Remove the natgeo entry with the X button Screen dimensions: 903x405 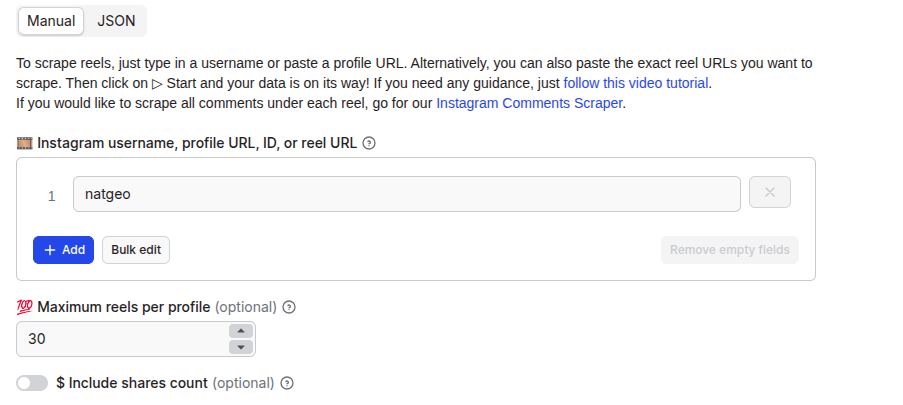769,193
